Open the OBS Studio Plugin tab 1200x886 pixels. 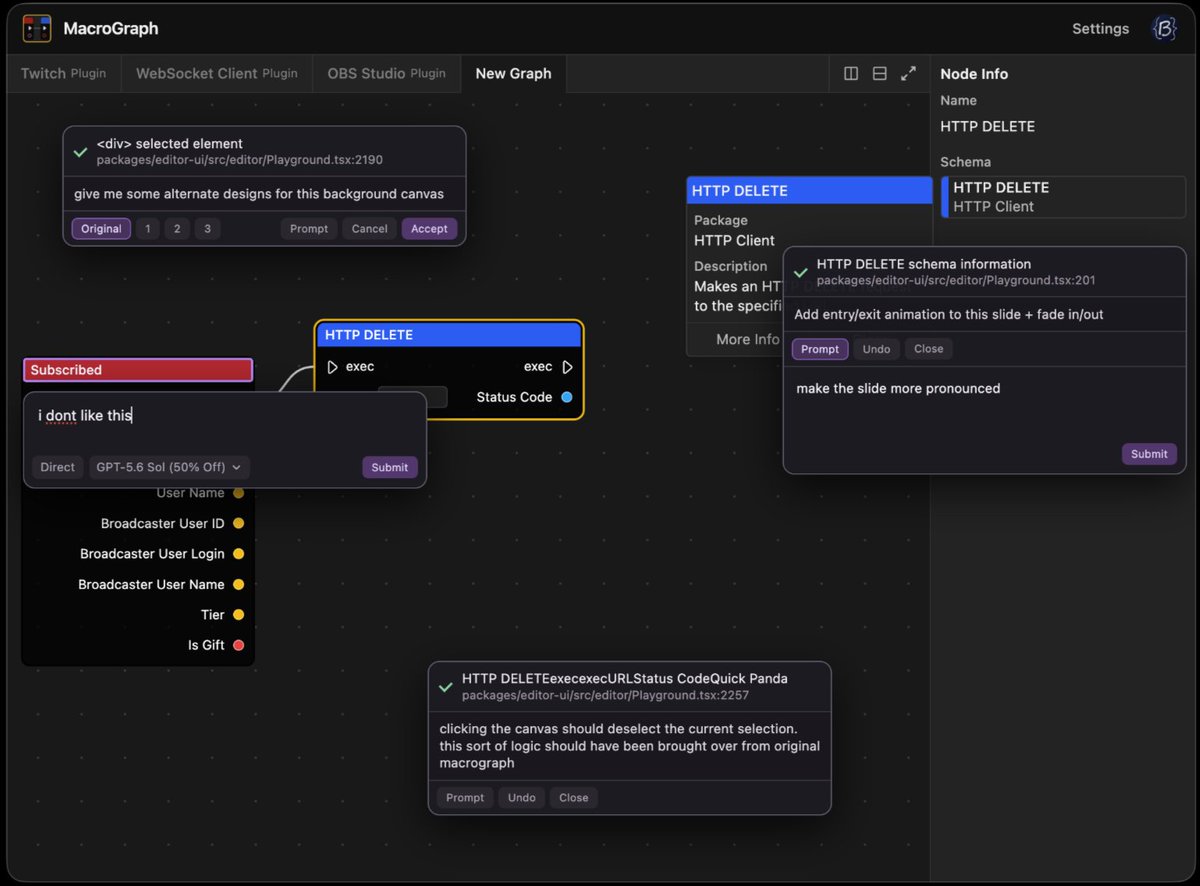[387, 73]
